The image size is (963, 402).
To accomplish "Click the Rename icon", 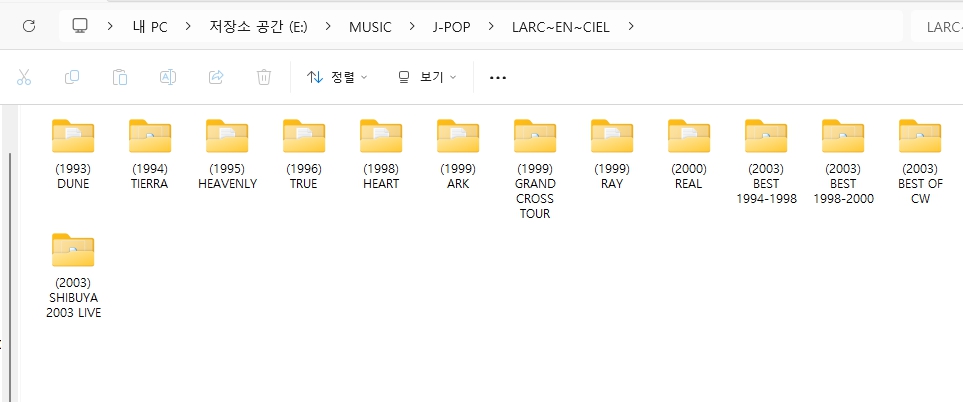I will click(168, 77).
